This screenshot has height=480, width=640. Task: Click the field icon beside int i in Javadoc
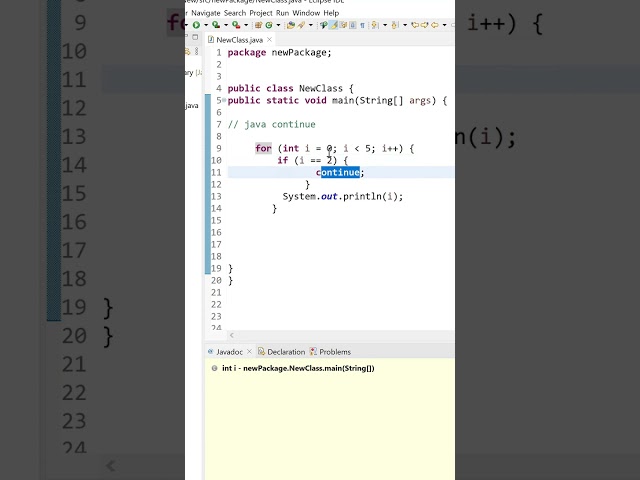(x=214, y=368)
